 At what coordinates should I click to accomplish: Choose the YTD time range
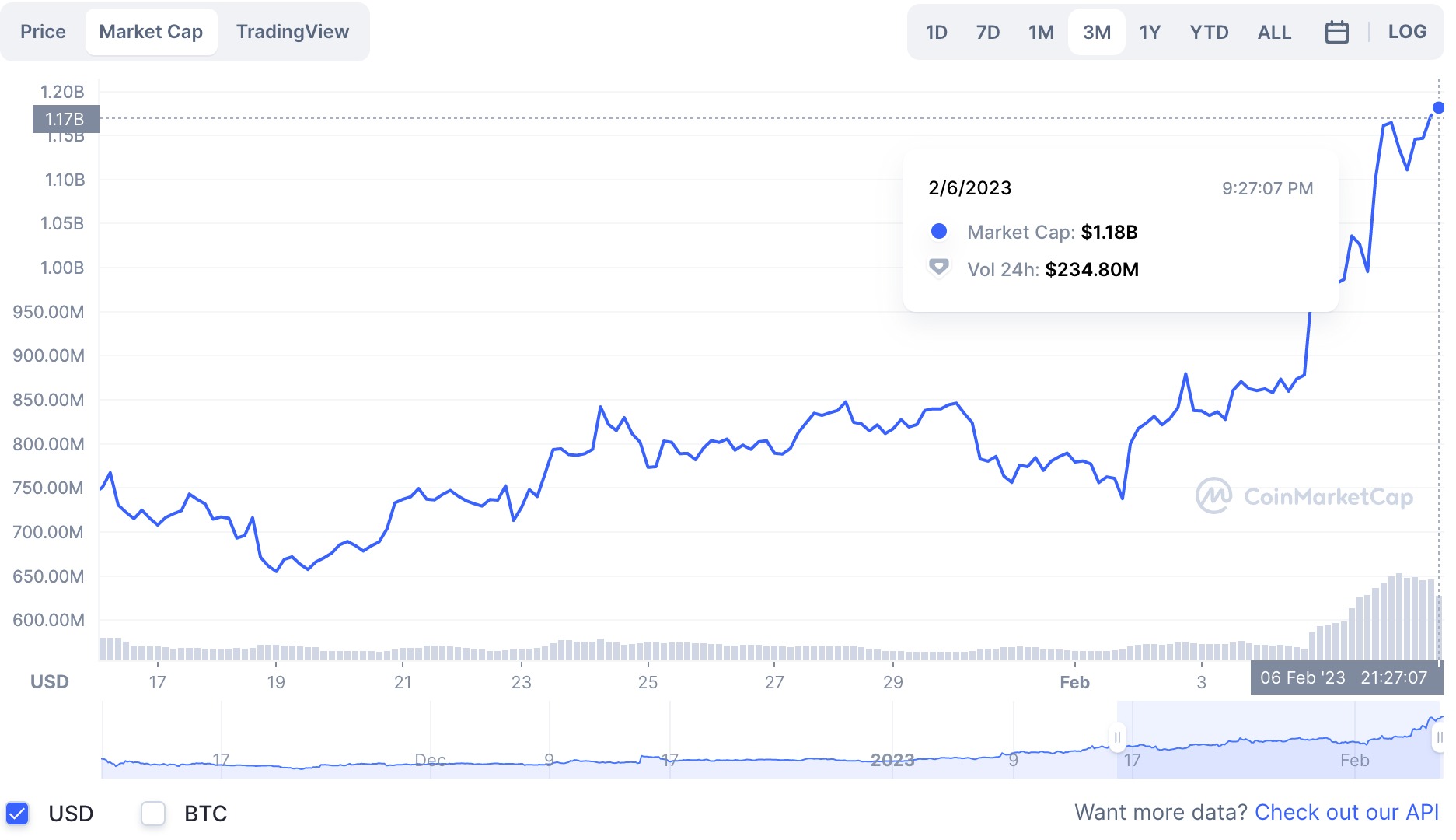pos(1209,32)
